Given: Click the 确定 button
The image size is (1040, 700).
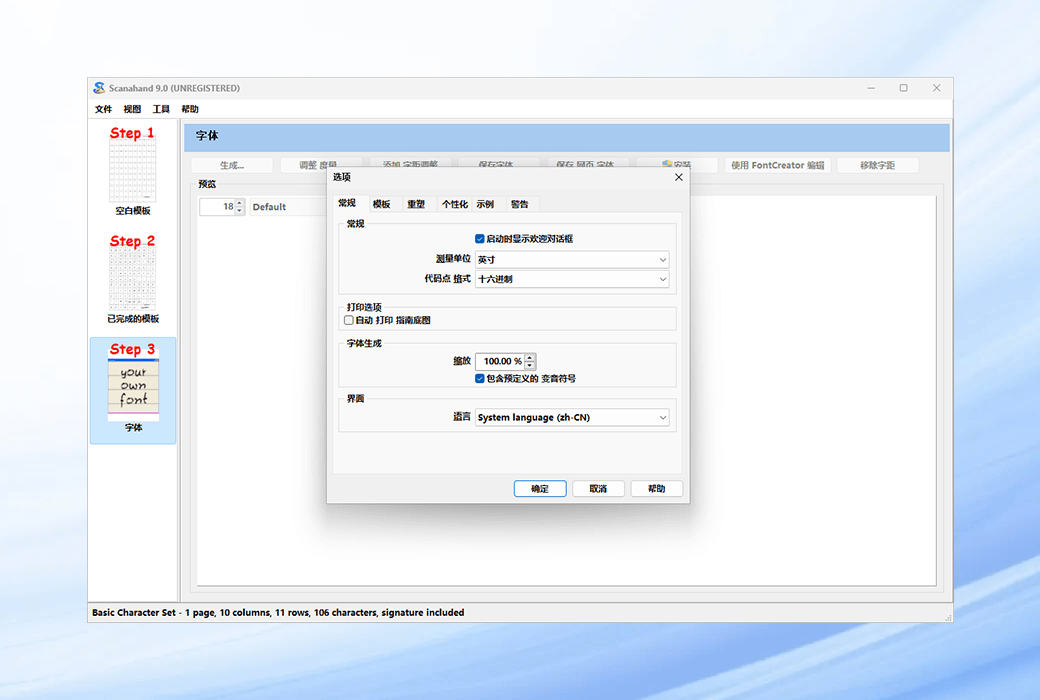Looking at the screenshot, I should pos(540,488).
